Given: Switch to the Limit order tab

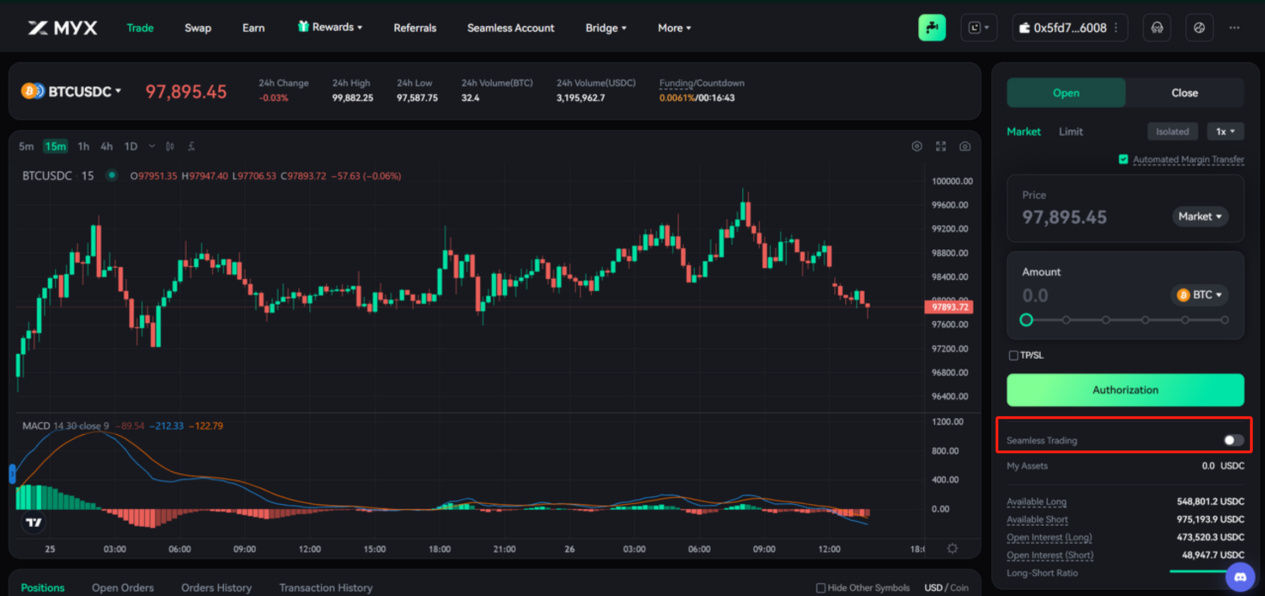Looking at the screenshot, I should click(x=1070, y=132).
